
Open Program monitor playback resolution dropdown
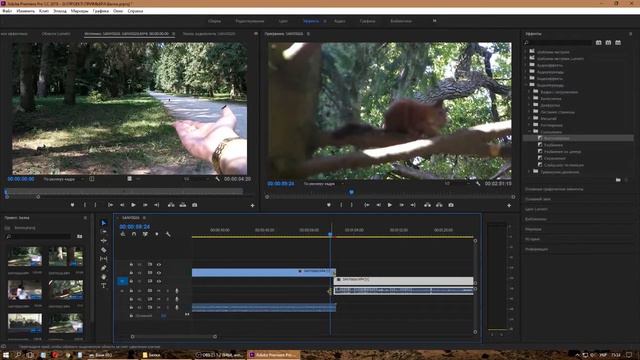click(x=457, y=184)
